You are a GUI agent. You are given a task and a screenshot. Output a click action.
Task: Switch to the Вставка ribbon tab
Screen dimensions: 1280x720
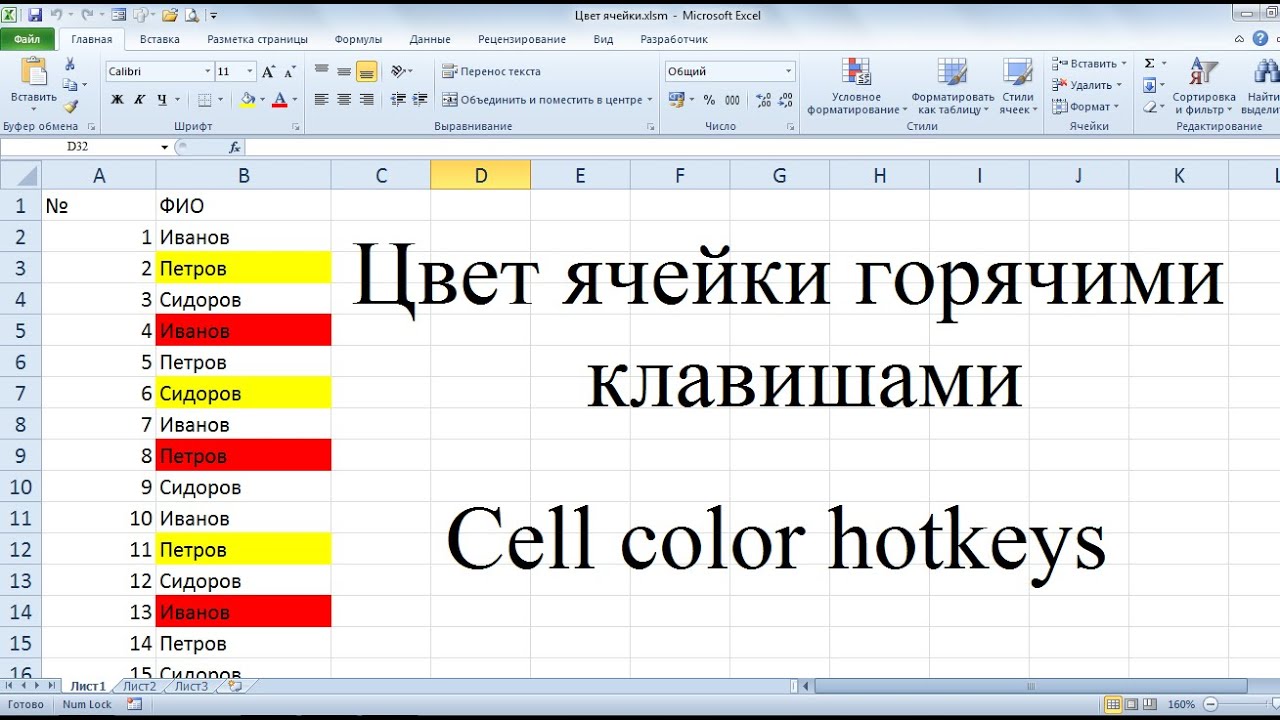click(x=160, y=39)
